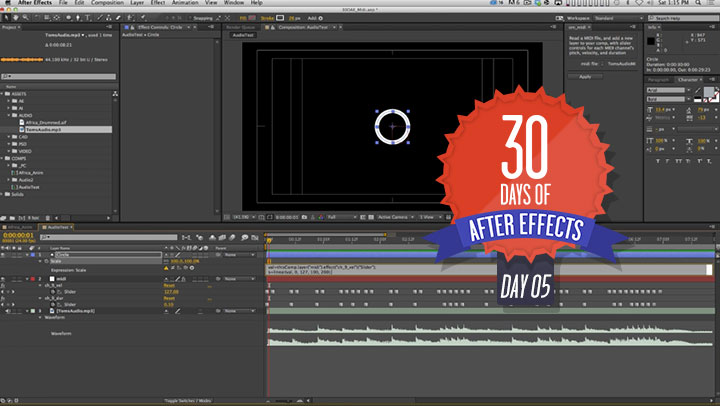The width and height of the screenshot is (720, 406).
Task: Toggle the Frame Blending timeline icon
Action: pos(222,237)
